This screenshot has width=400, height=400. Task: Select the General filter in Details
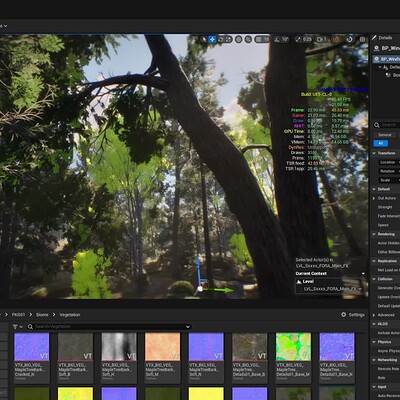tap(384, 135)
